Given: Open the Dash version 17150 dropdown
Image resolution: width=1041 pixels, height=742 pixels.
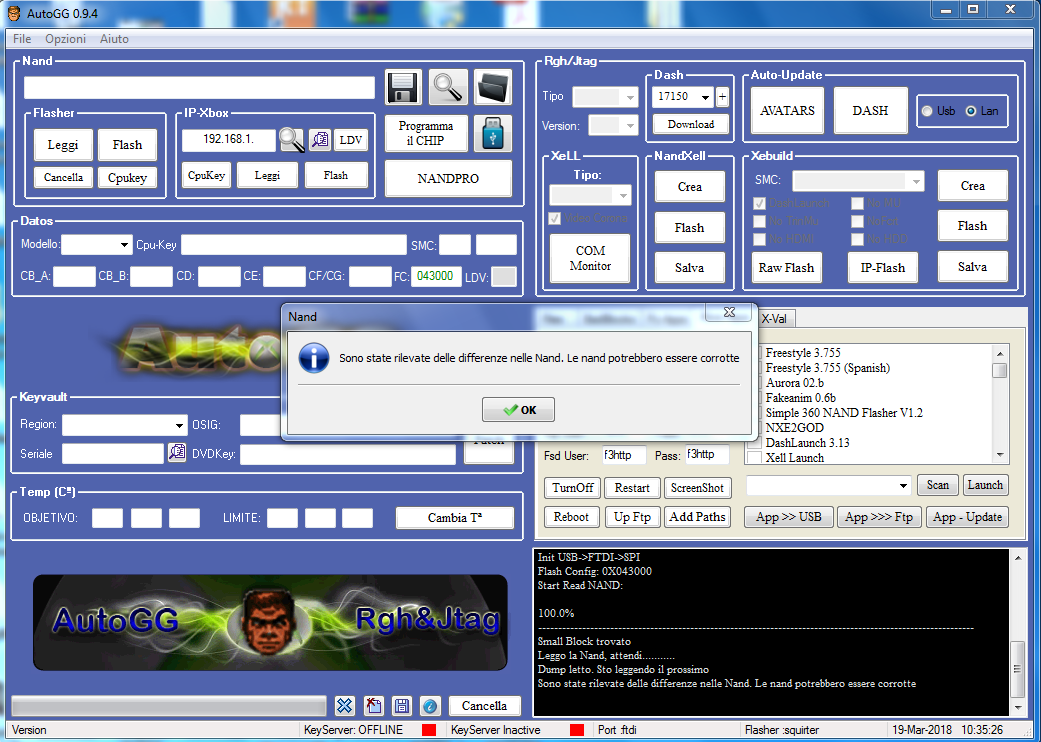Looking at the screenshot, I should pyautogui.click(x=705, y=97).
